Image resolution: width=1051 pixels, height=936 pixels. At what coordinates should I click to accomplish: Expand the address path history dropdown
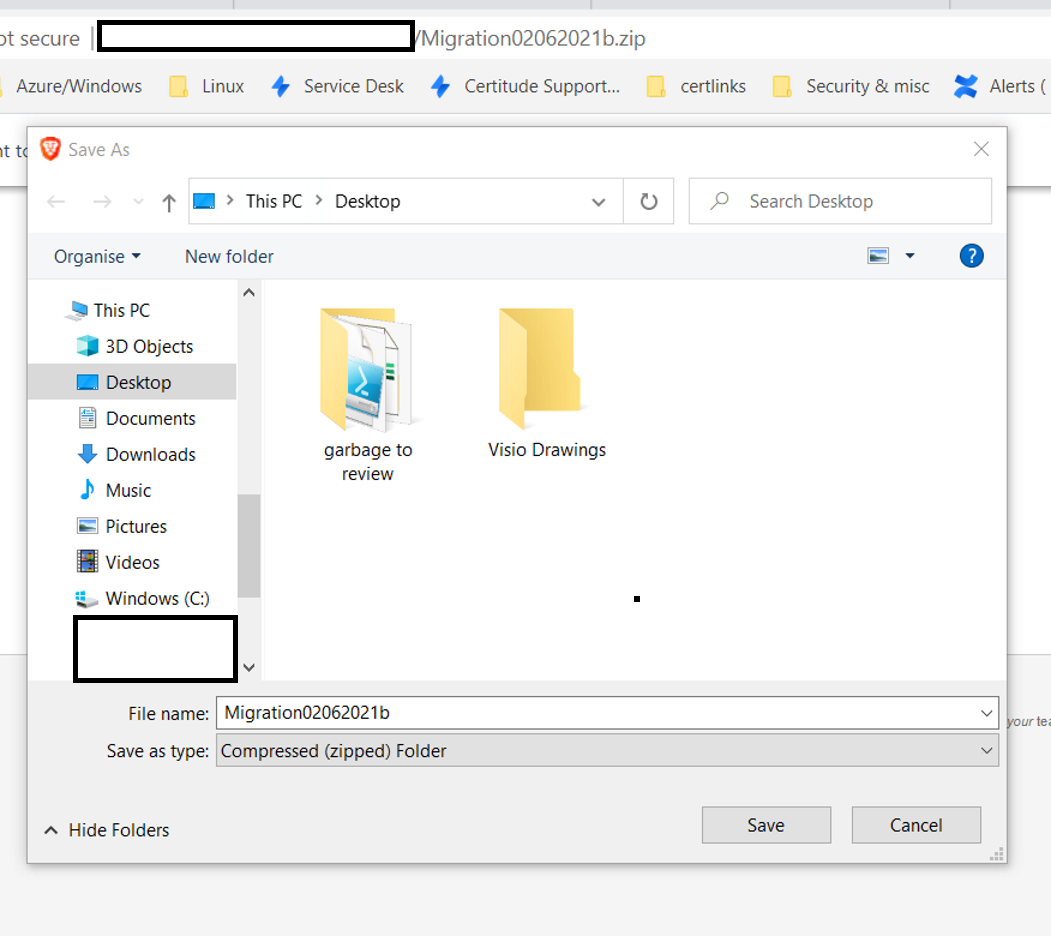(x=598, y=202)
